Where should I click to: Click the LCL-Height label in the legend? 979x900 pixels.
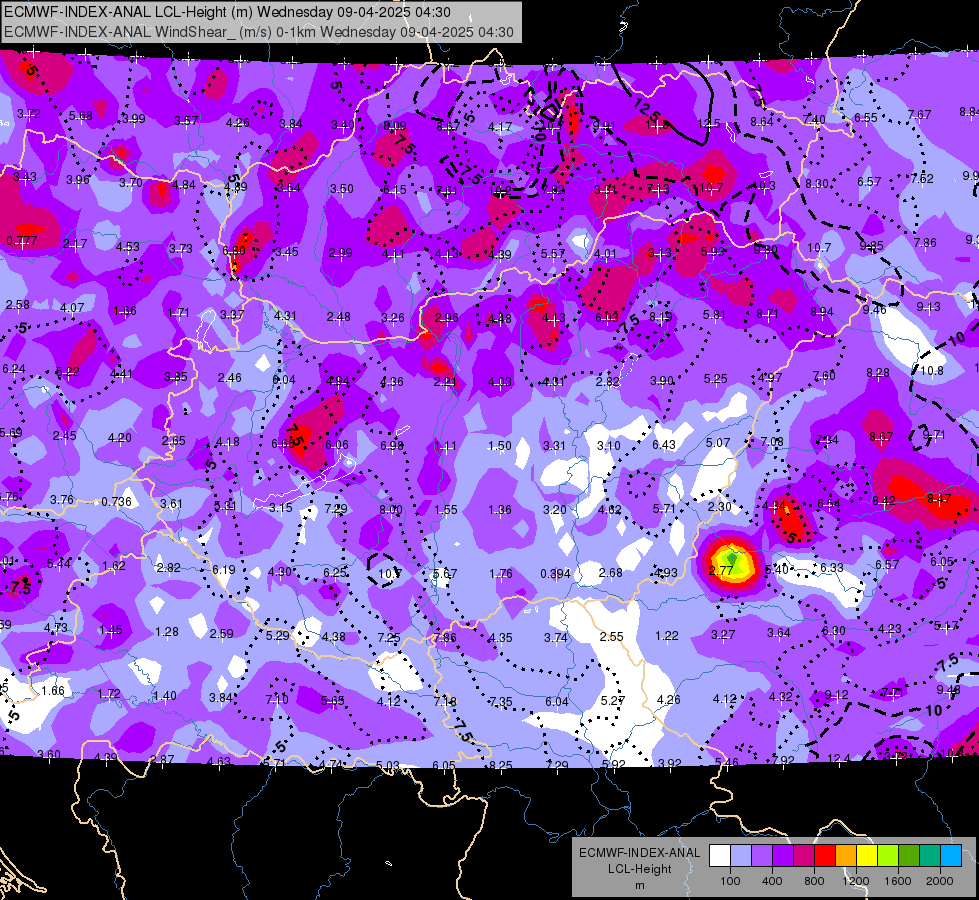[639, 869]
